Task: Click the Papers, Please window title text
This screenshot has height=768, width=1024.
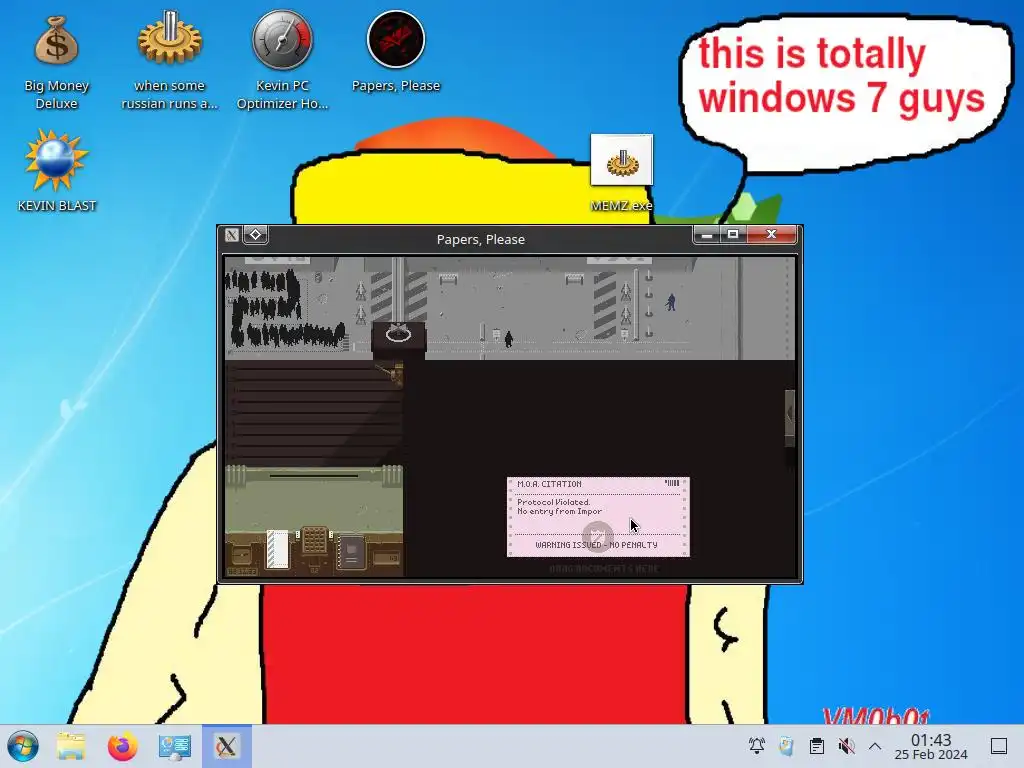Action: click(x=481, y=240)
